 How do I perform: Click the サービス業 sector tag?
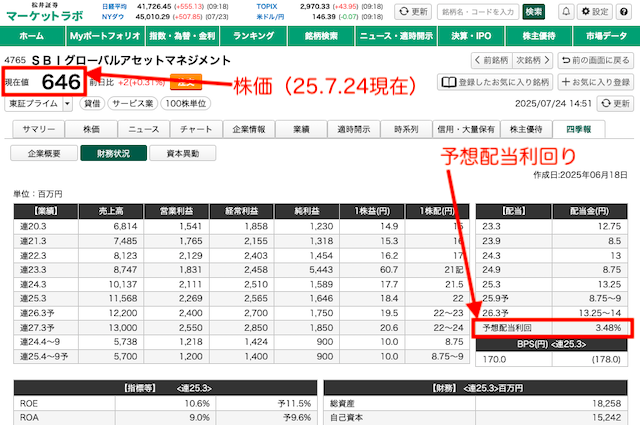(133, 104)
